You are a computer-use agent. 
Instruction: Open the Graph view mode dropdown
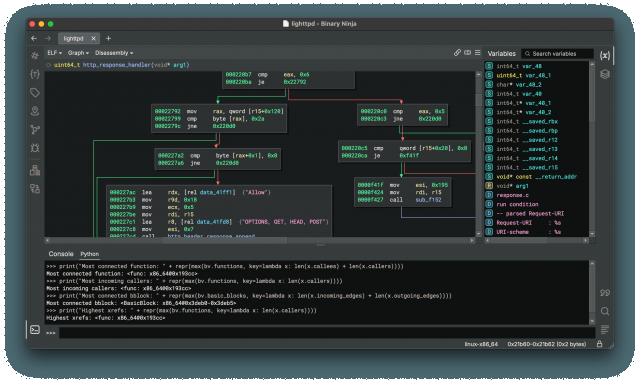pyautogui.click(x=78, y=53)
